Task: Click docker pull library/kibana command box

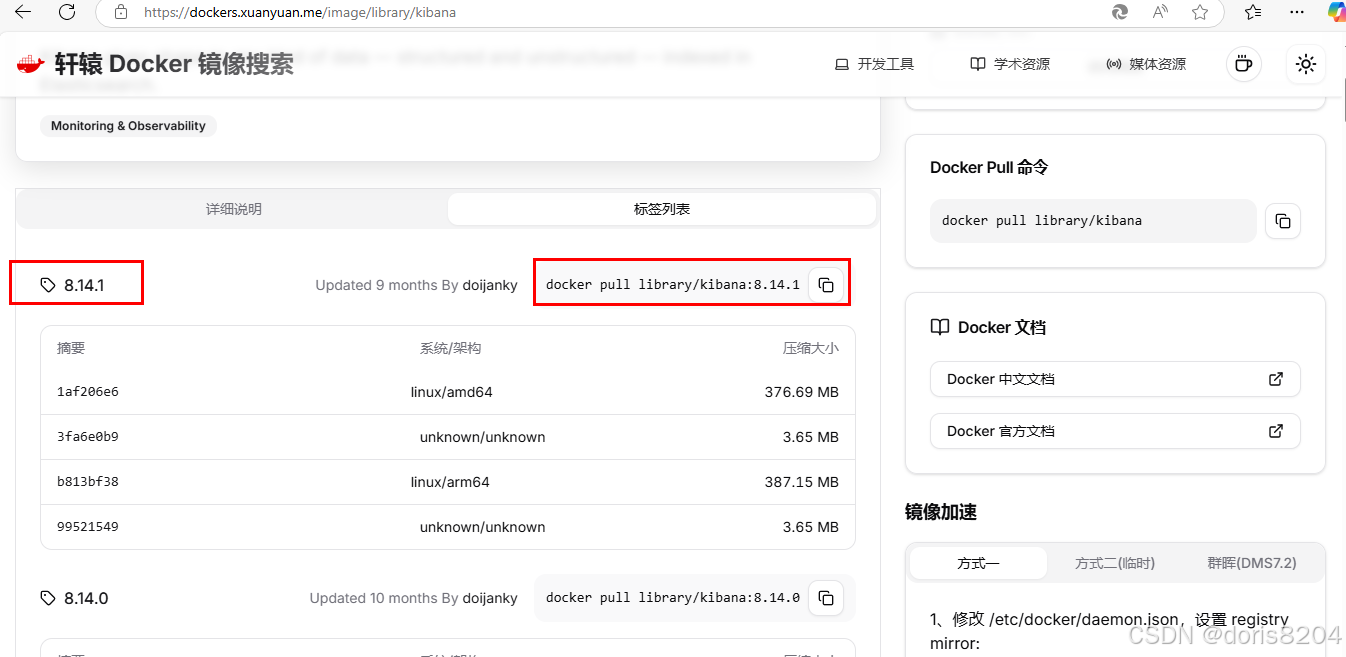Action: point(1093,221)
